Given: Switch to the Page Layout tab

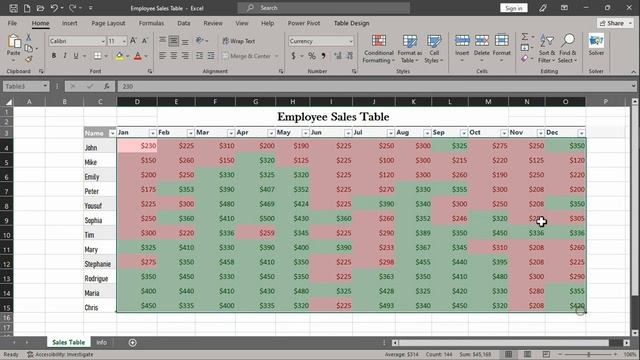Looking at the screenshot, I should click(x=108, y=23).
